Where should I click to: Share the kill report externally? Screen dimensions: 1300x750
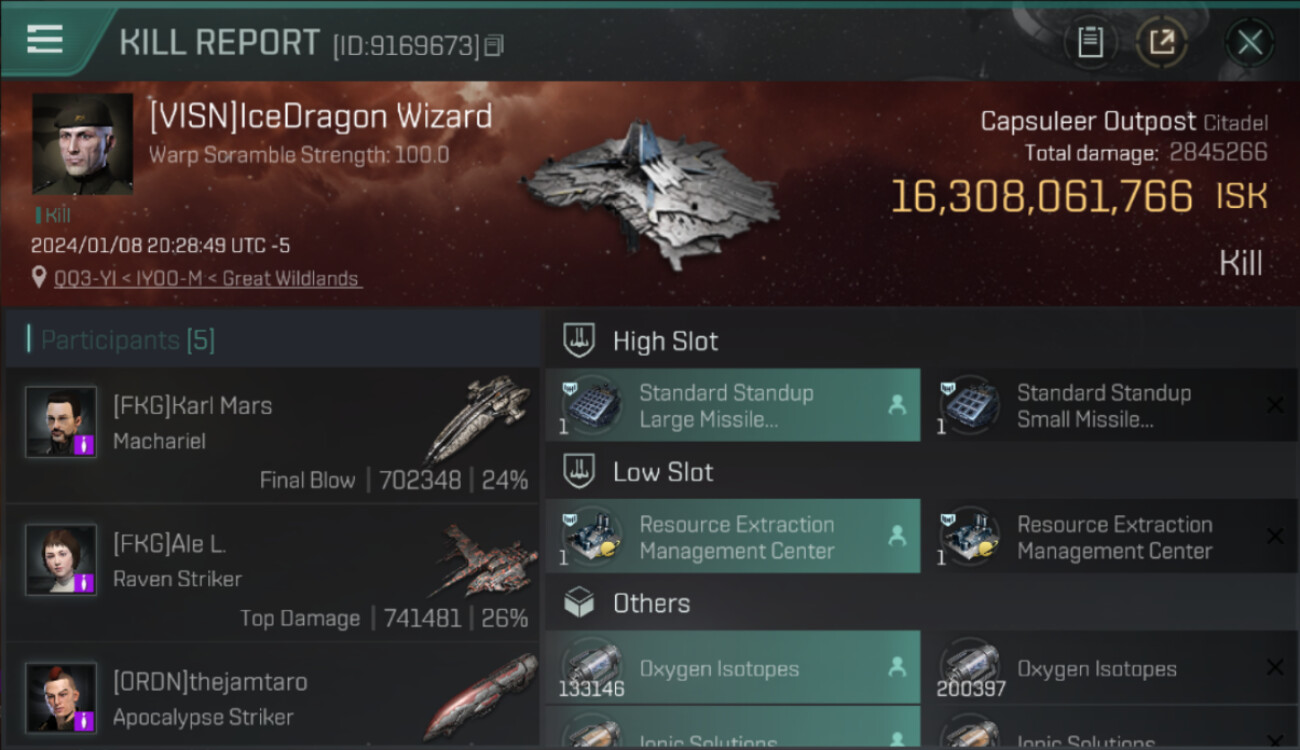coord(1161,43)
